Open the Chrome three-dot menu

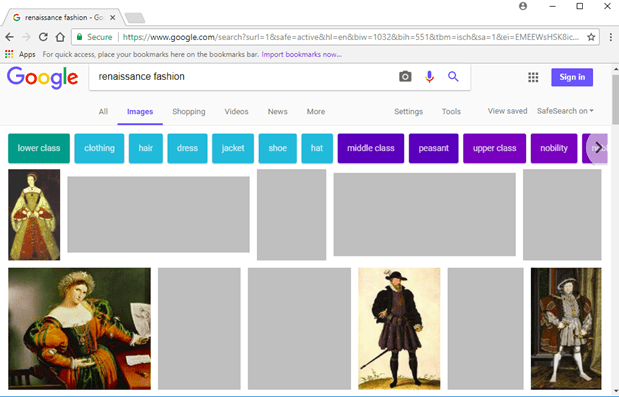point(610,37)
